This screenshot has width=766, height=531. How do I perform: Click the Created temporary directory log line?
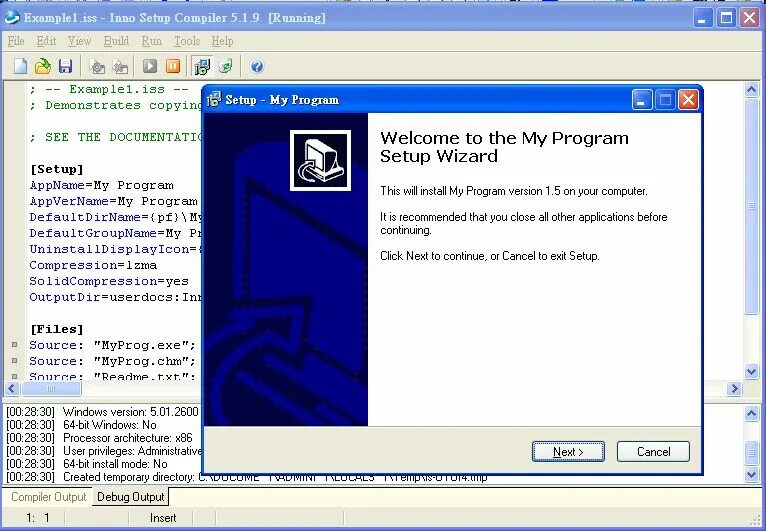pyautogui.click(x=247, y=477)
